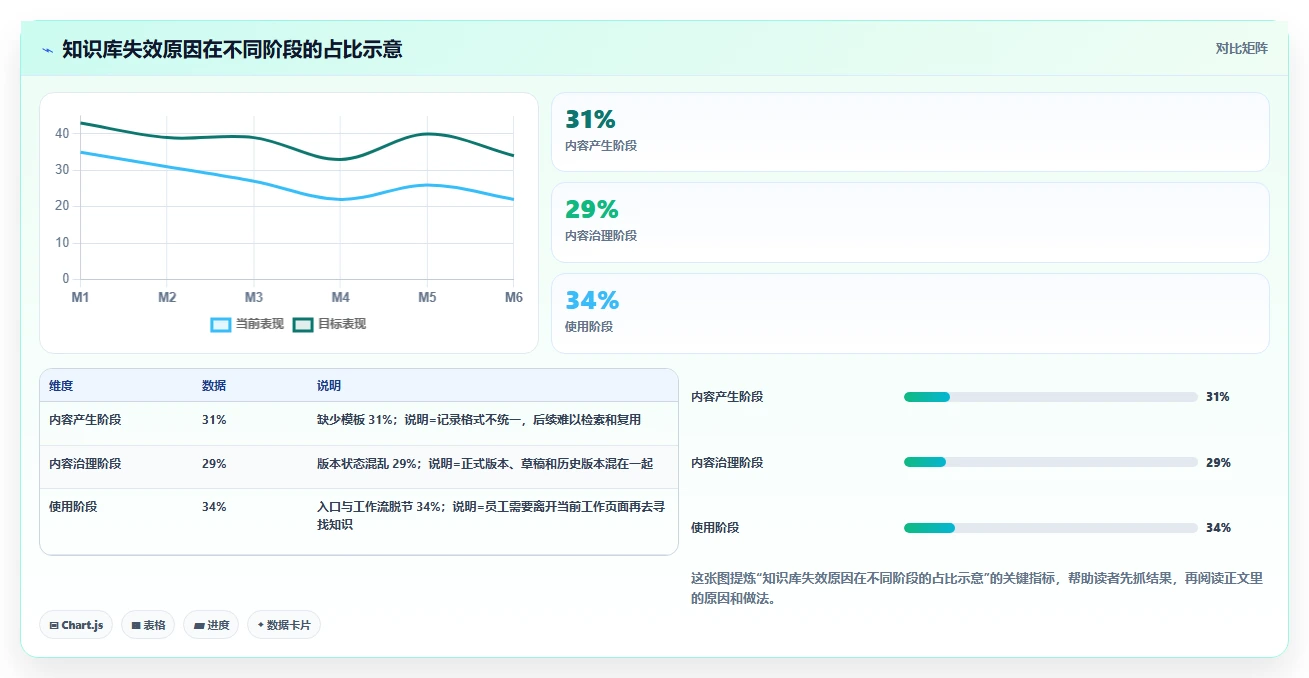Click the 目标表现 legend text
The width and height of the screenshot is (1309, 678).
coord(342,324)
